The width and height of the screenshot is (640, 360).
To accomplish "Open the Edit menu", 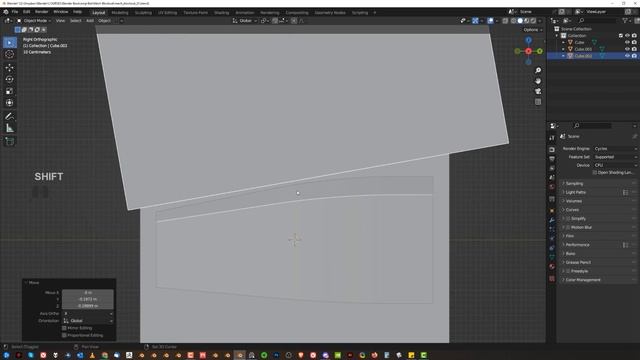I will point(27,12).
